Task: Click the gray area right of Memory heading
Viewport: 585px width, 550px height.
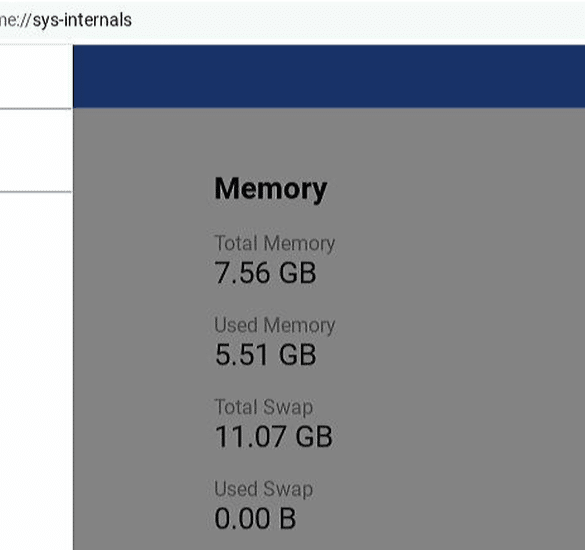Action: tap(456, 190)
